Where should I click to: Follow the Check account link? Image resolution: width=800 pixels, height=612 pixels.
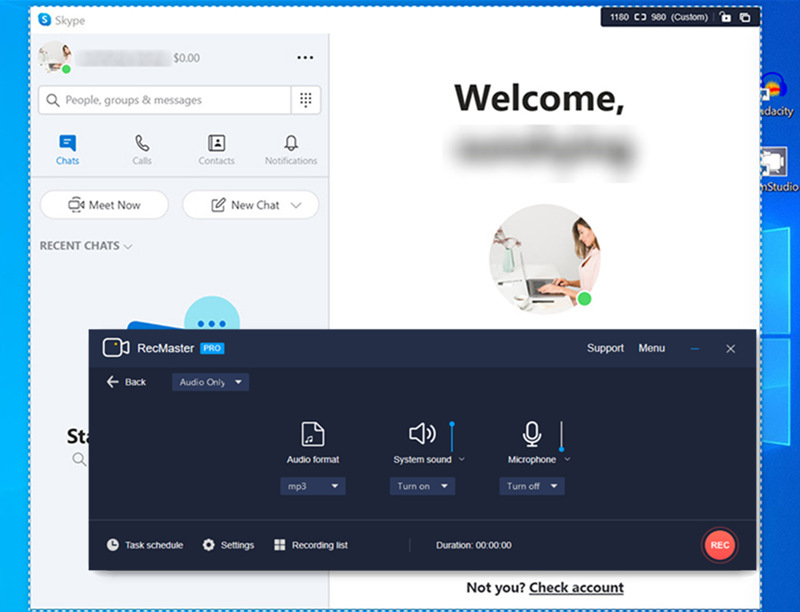[x=576, y=588]
